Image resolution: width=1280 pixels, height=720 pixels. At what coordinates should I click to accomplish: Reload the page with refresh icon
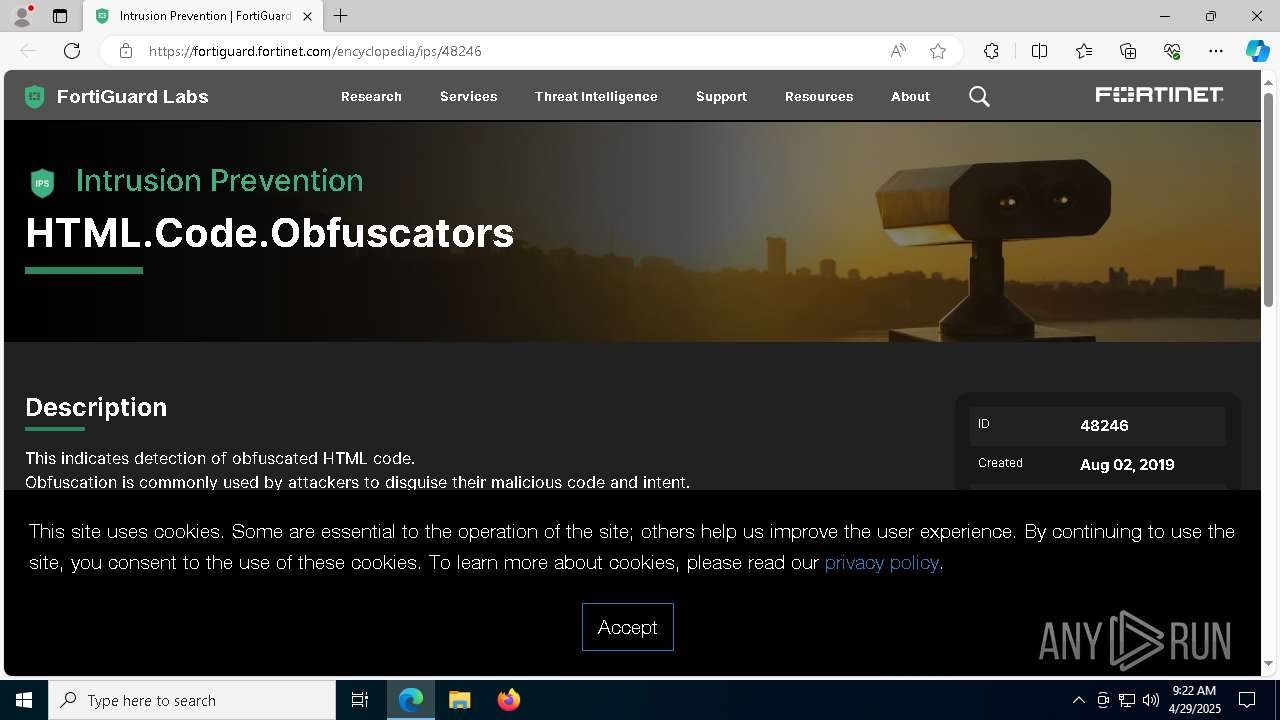click(x=72, y=51)
